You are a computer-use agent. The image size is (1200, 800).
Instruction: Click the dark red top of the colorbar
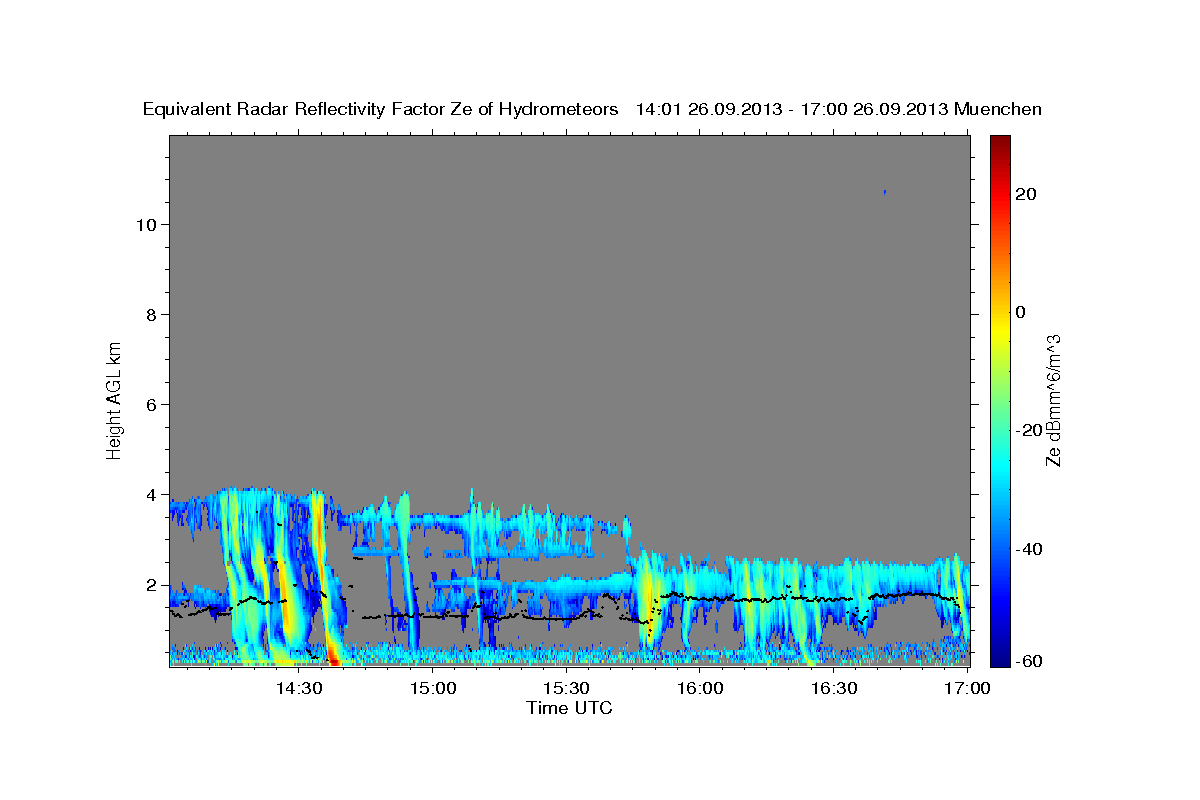pos(1000,142)
